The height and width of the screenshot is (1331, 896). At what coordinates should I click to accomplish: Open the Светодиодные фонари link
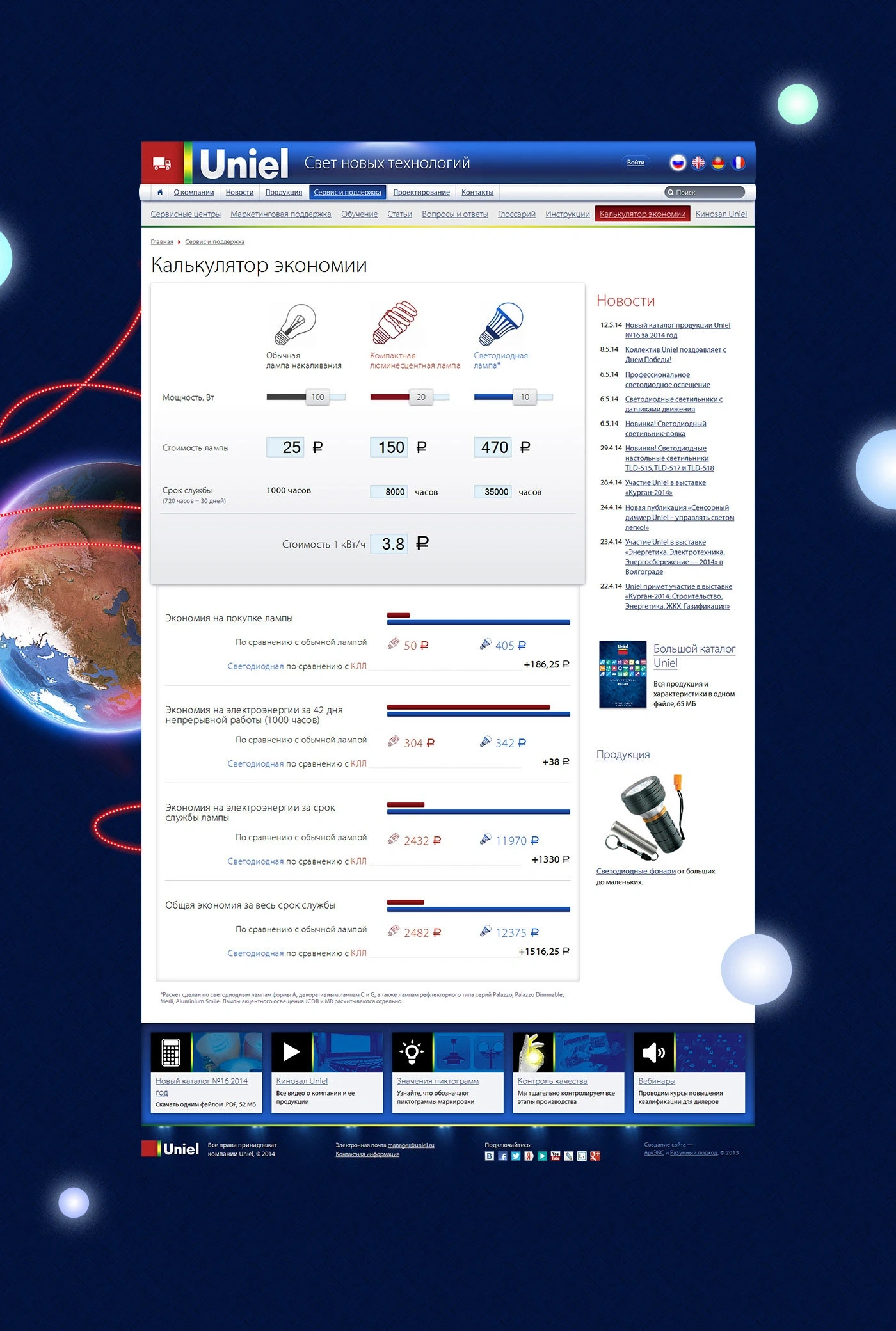coord(636,871)
